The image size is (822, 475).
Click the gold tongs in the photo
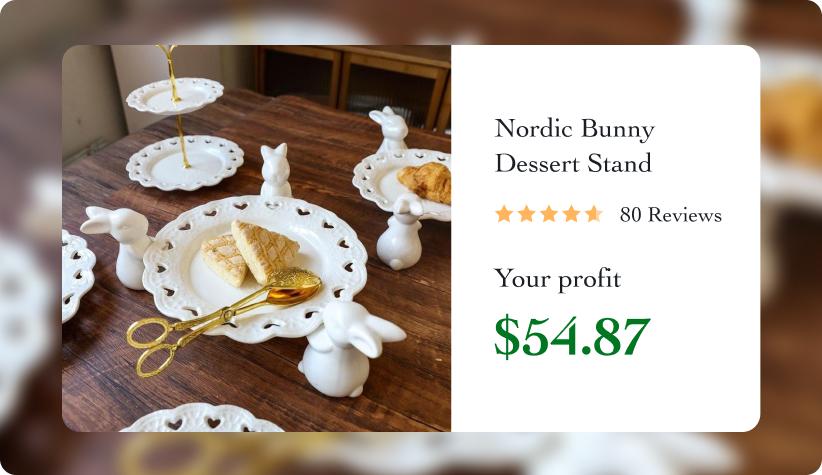tap(223, 319)
